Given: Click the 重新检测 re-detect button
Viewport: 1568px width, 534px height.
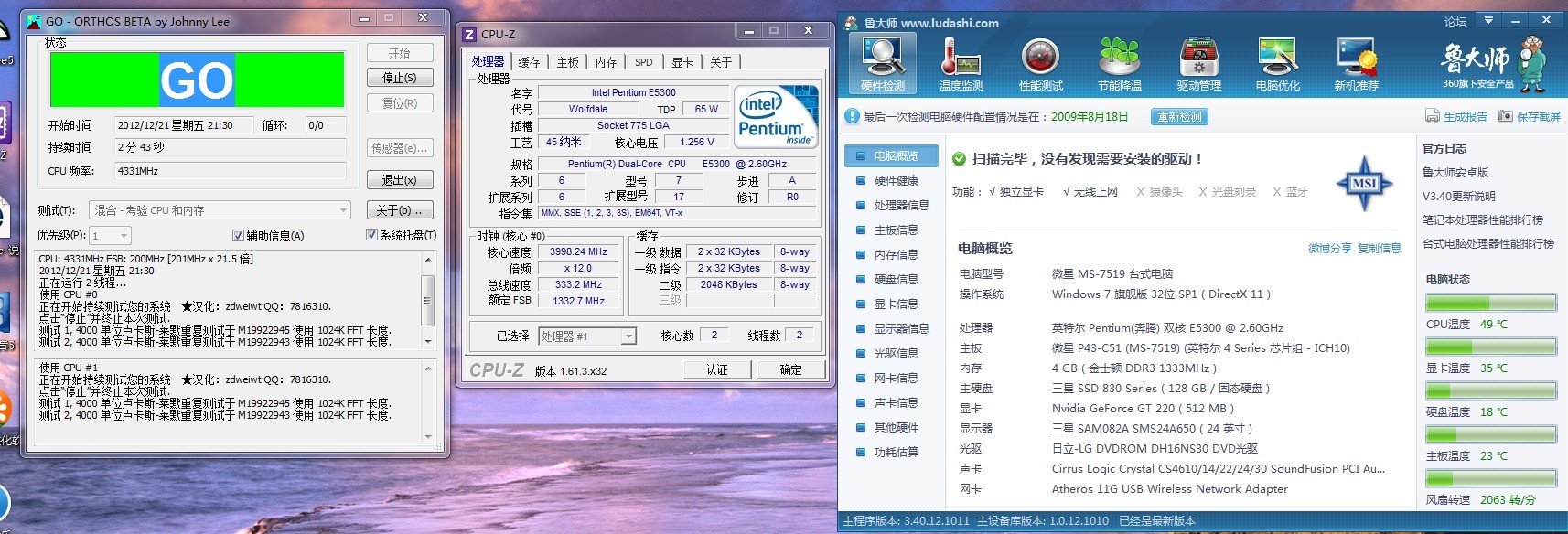Looking at the screenshot, I should coord(1179,117).
